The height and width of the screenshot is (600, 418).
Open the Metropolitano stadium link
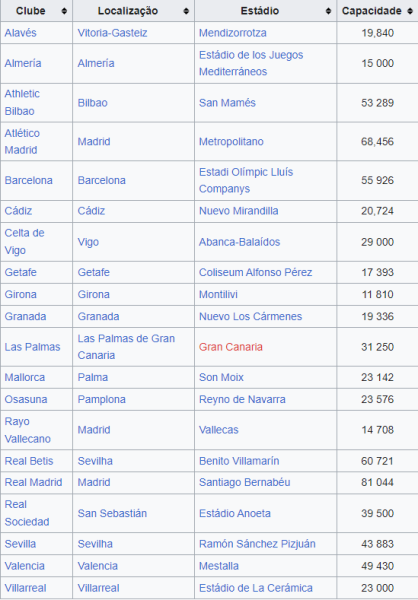coord(231,142)
